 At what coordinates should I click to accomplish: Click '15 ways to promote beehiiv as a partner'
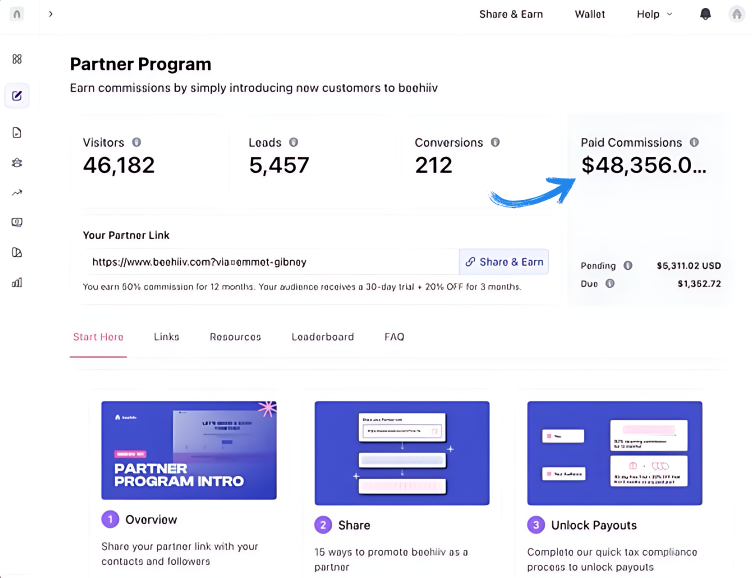(391, 559)
